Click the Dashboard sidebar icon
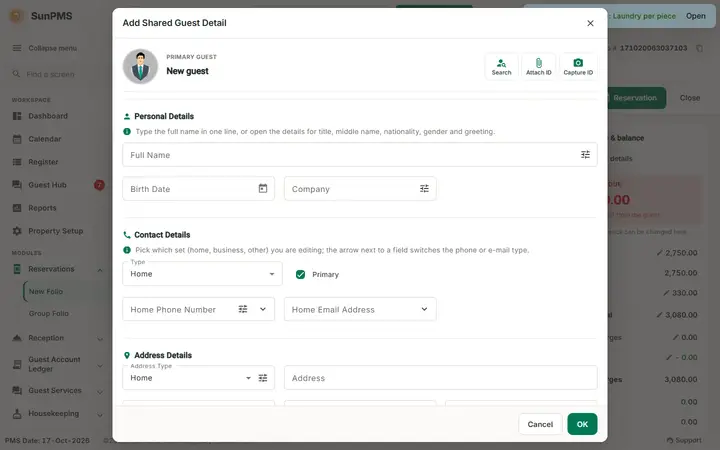This screenshot has height=450, width=720. coord(17,116)
